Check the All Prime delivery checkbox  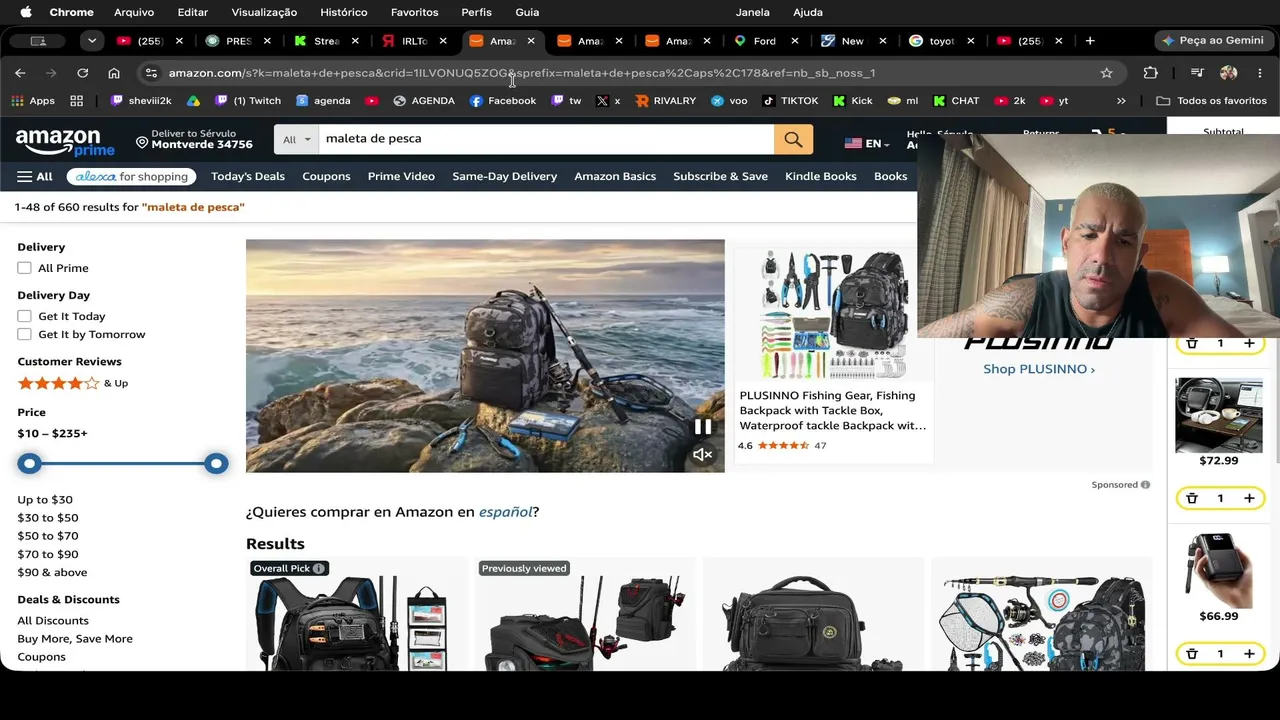coord(24,268)
